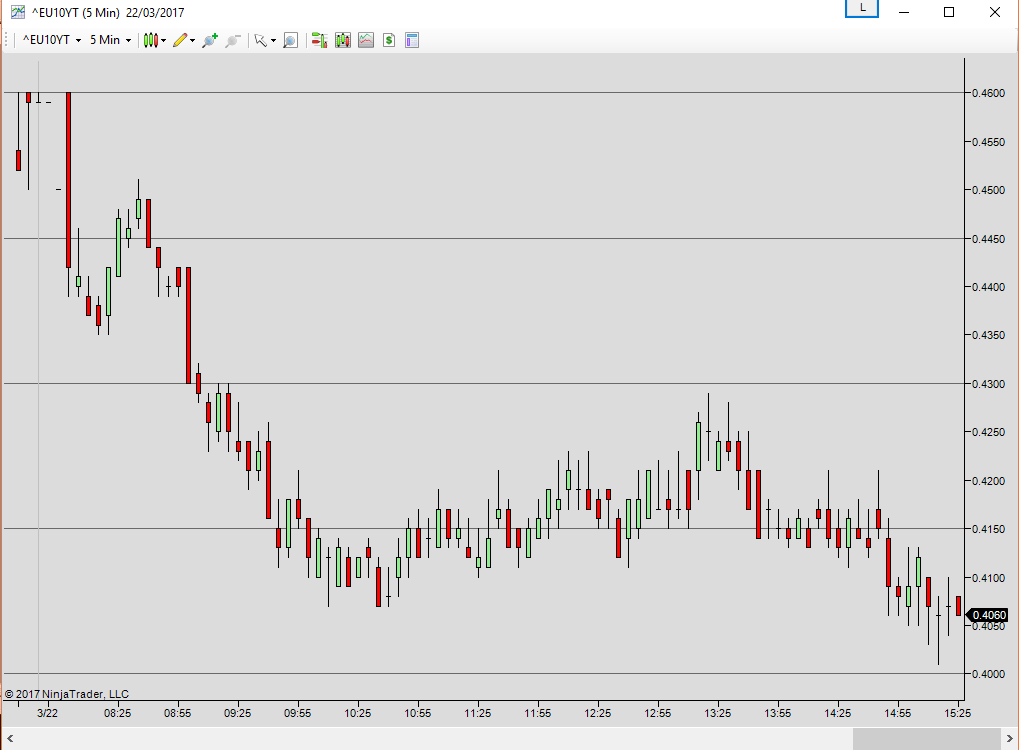1019x750 pixels.
Task: Click the 0.4000 price axis label
Action: tap(988, 674)
